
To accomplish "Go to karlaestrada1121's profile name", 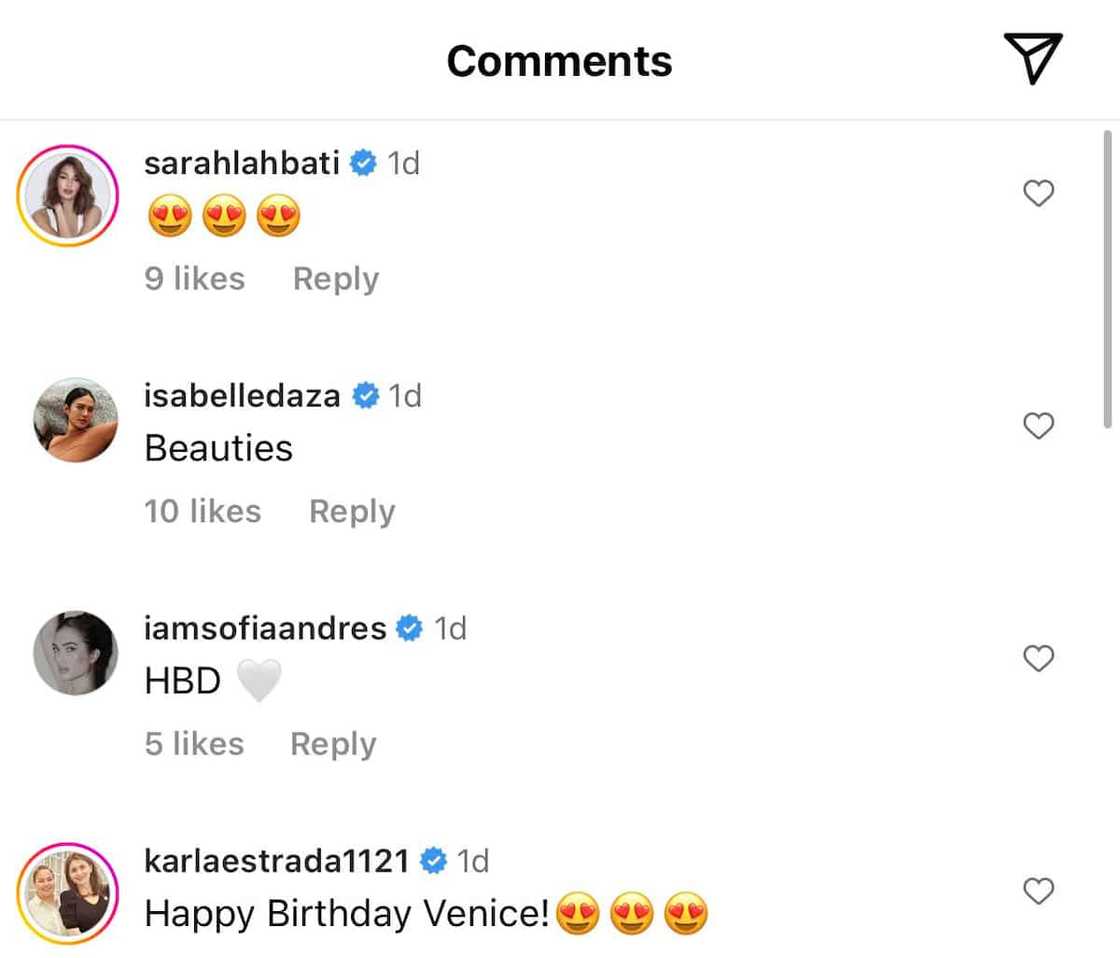I will click(276, 860).
